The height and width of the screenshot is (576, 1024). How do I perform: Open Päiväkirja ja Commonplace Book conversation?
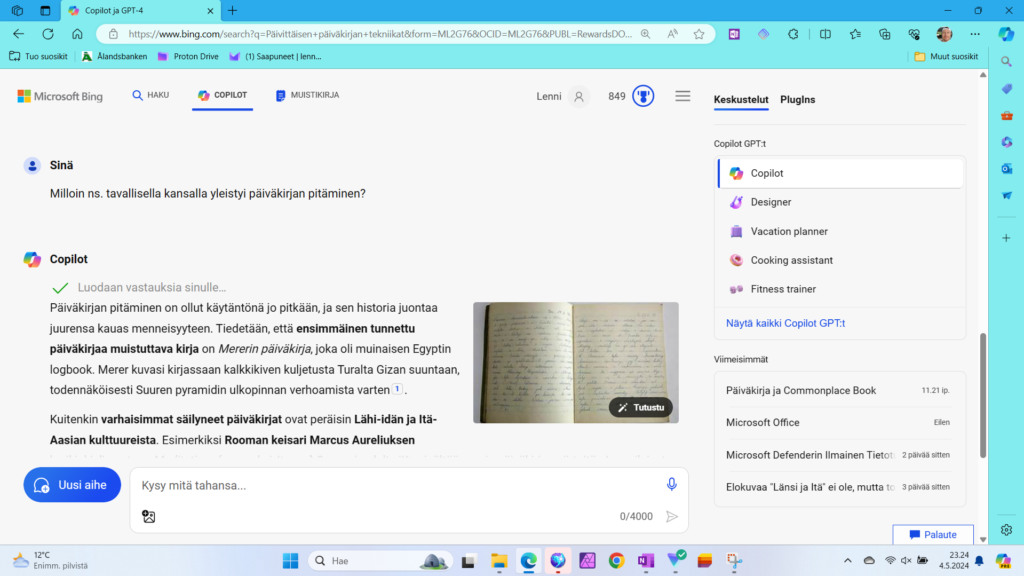[x=839, y=391]
